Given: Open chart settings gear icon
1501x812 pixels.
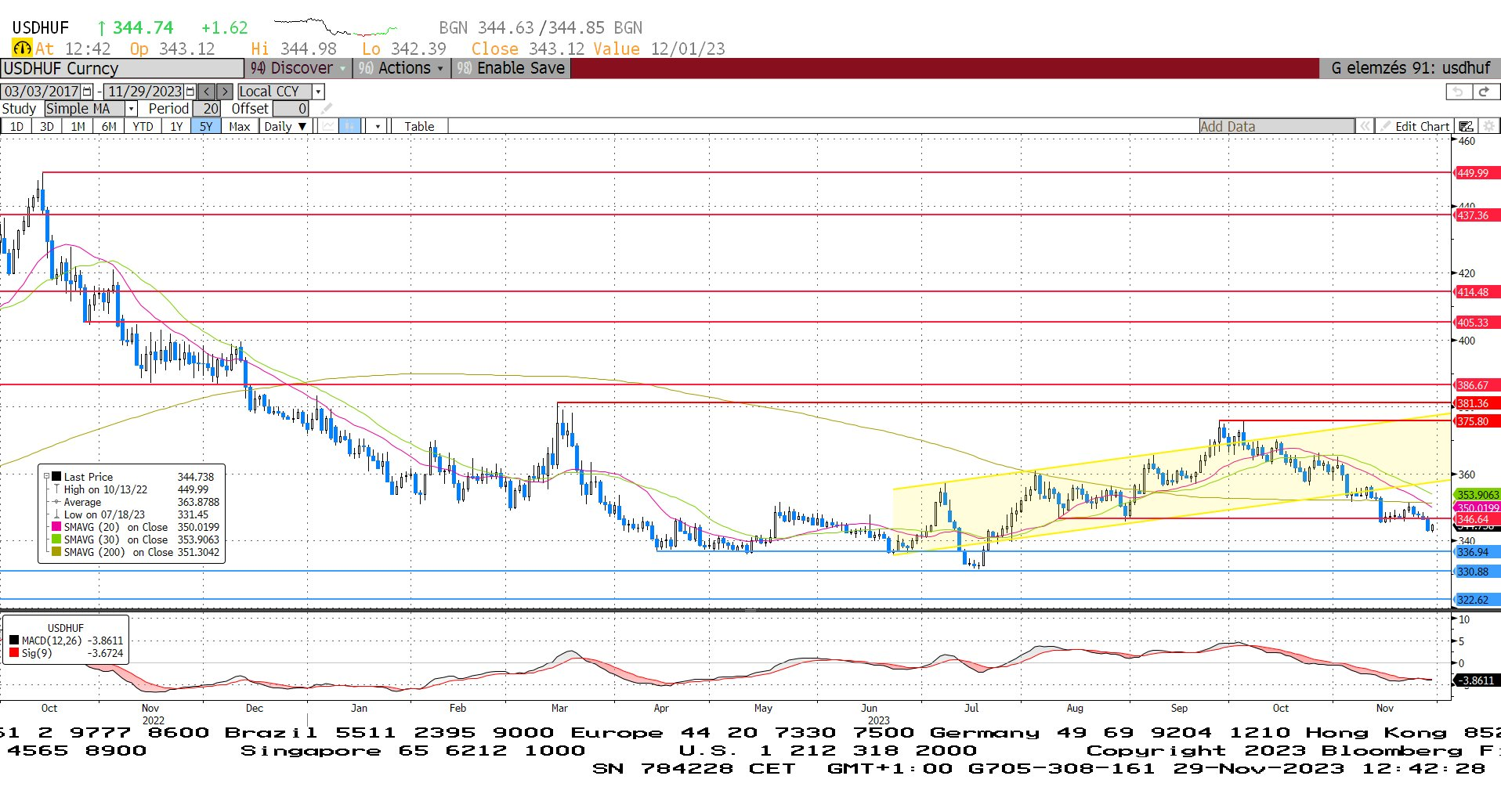Looking at the screenshot, I should tap(1489, 126).
